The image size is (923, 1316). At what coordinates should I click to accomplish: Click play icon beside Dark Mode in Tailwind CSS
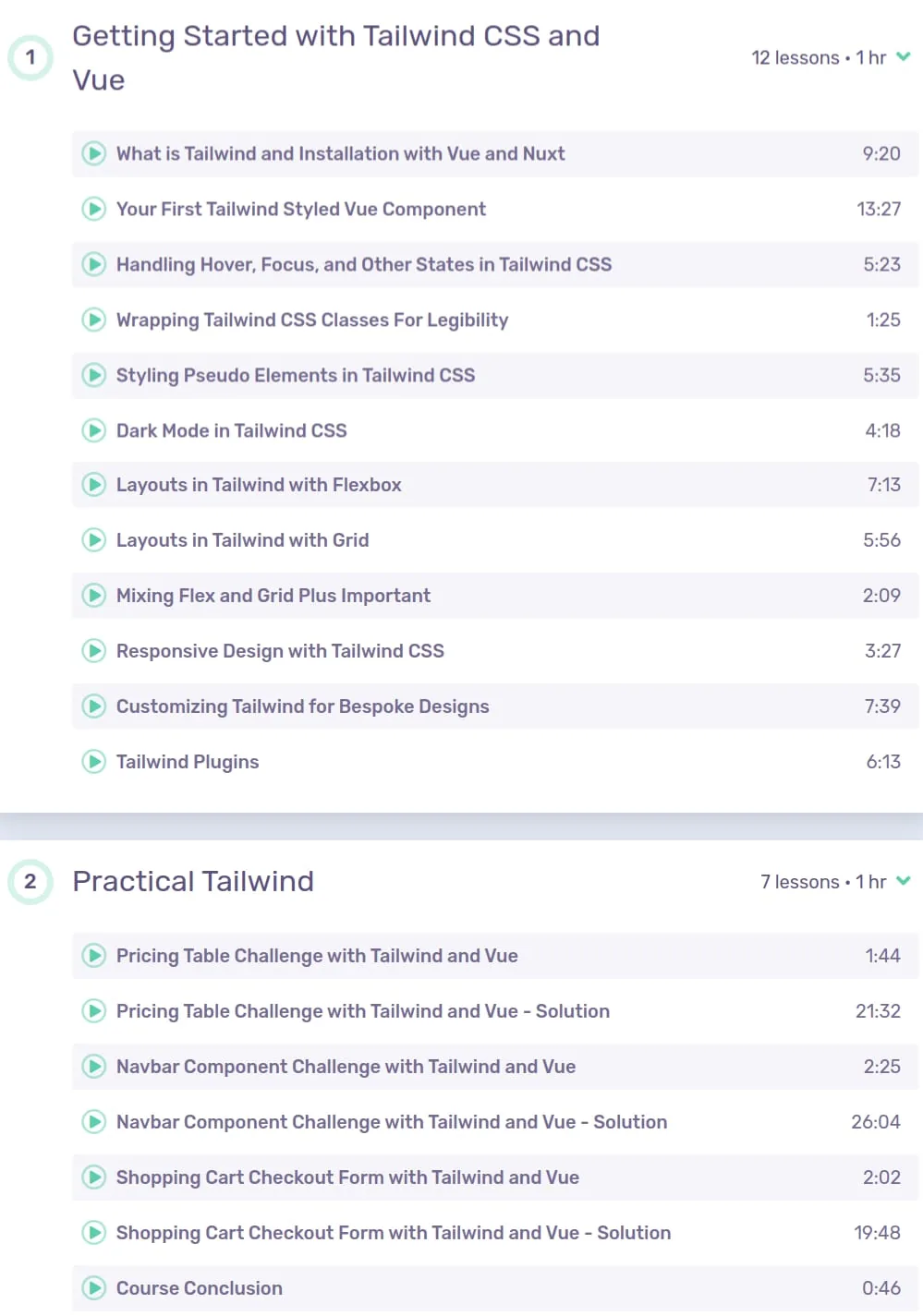[x=94, y=430]
